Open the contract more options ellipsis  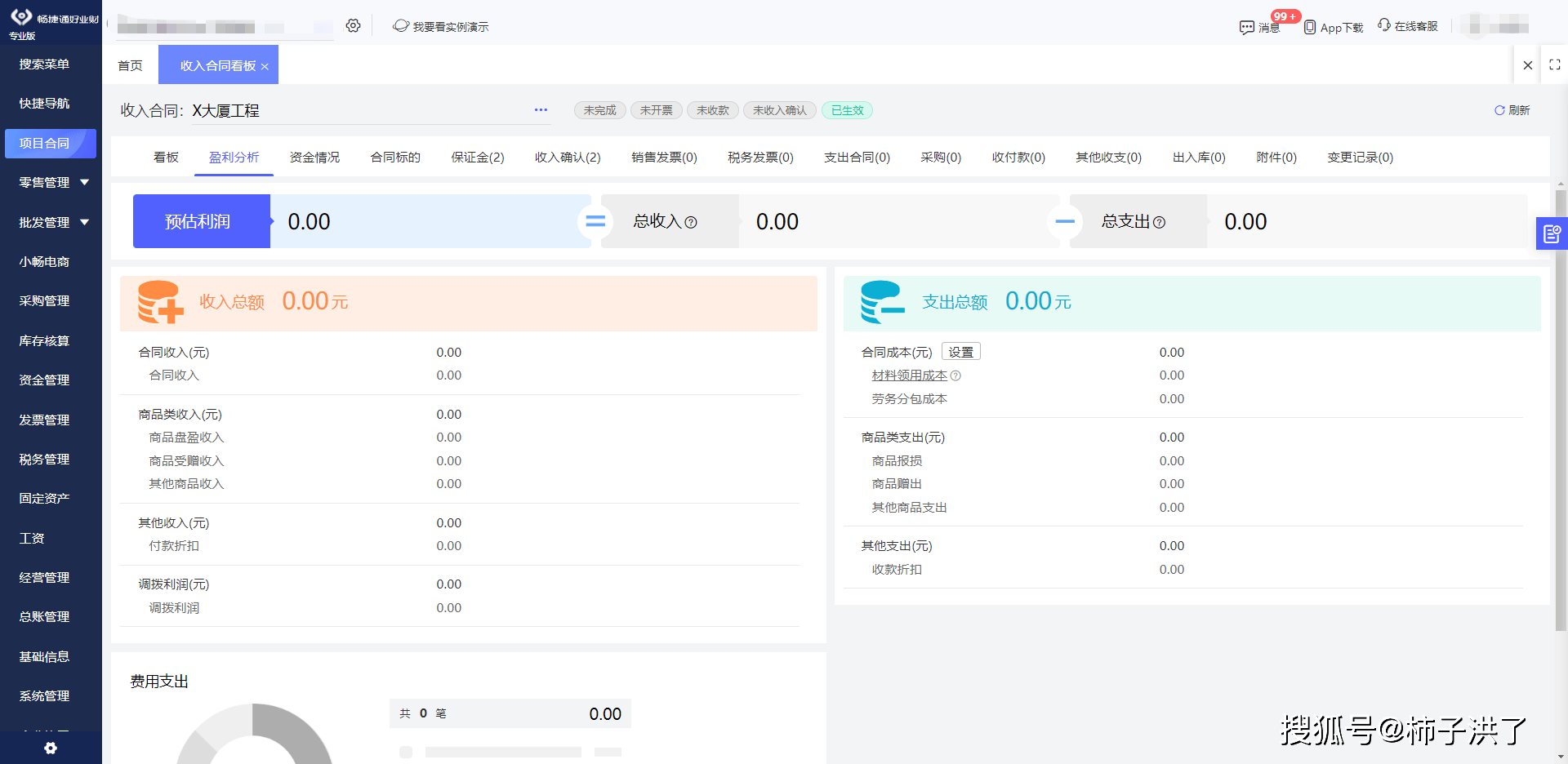541,110
